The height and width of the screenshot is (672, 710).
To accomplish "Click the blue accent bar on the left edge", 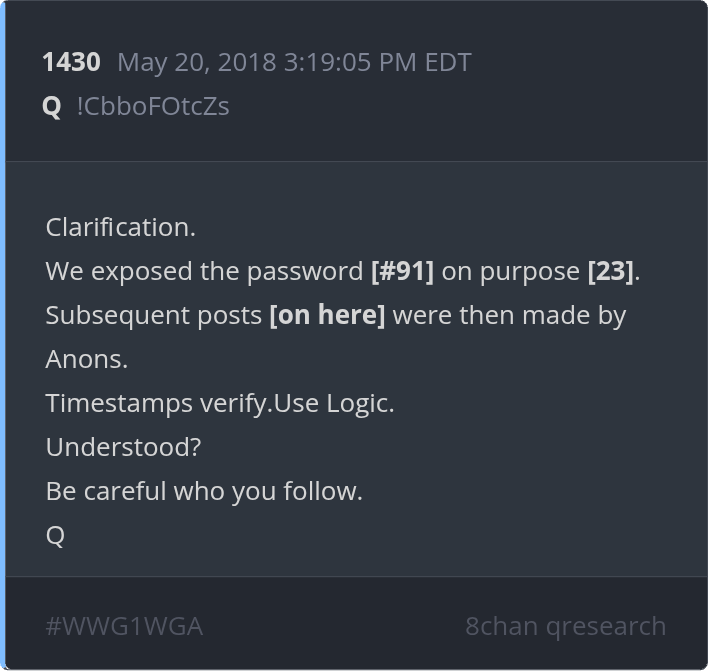I will click(3, 336).
